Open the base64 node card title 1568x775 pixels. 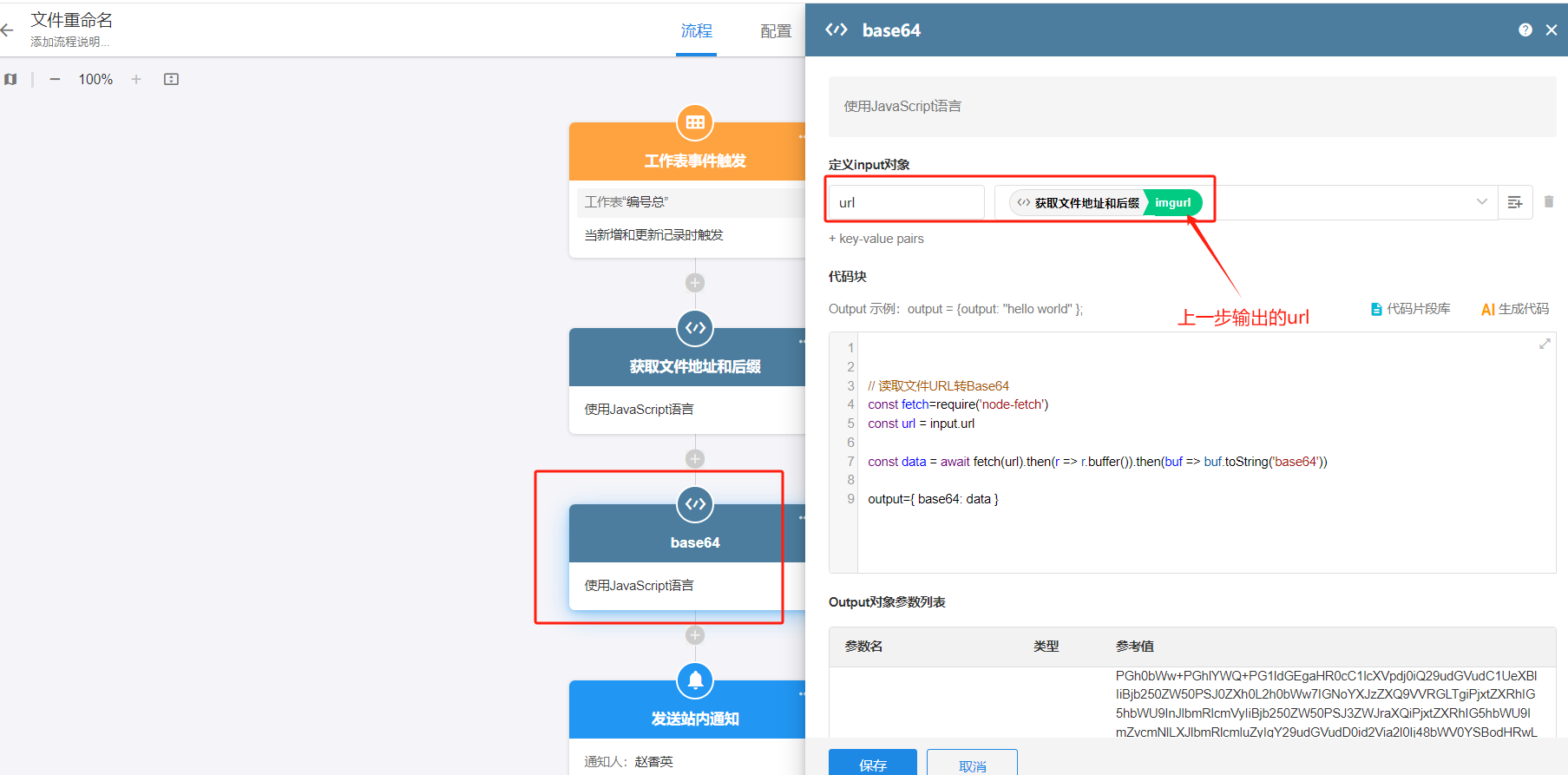tap(695, 543)
